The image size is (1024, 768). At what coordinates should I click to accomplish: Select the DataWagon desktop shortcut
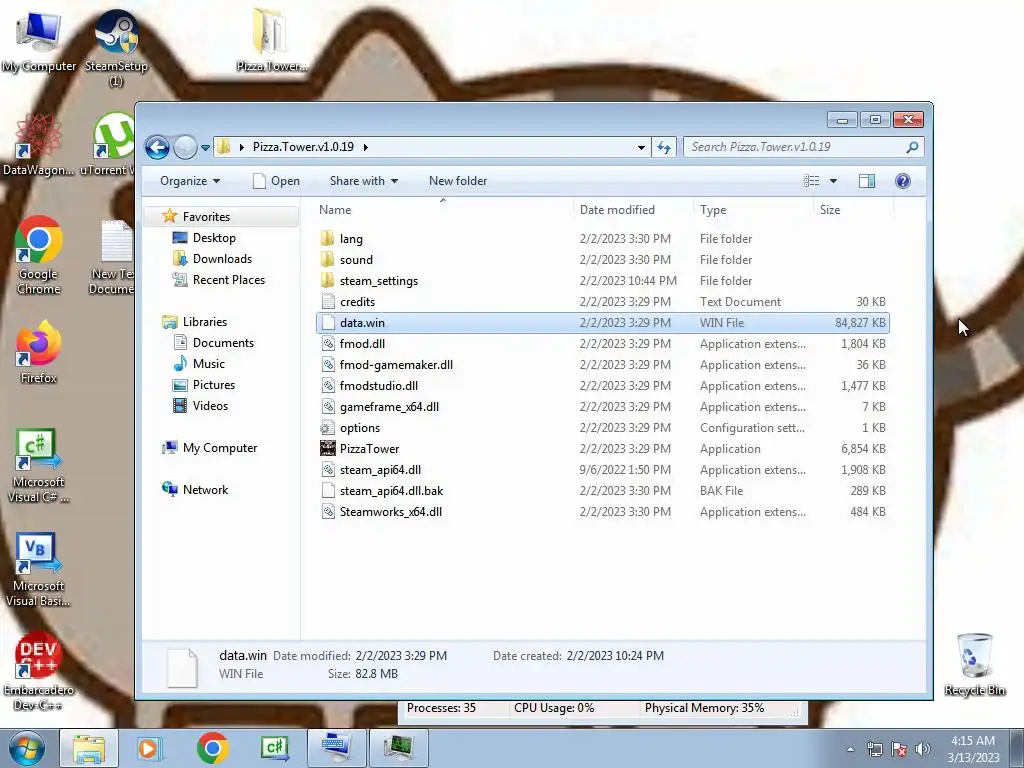click(x=38, y=145)
